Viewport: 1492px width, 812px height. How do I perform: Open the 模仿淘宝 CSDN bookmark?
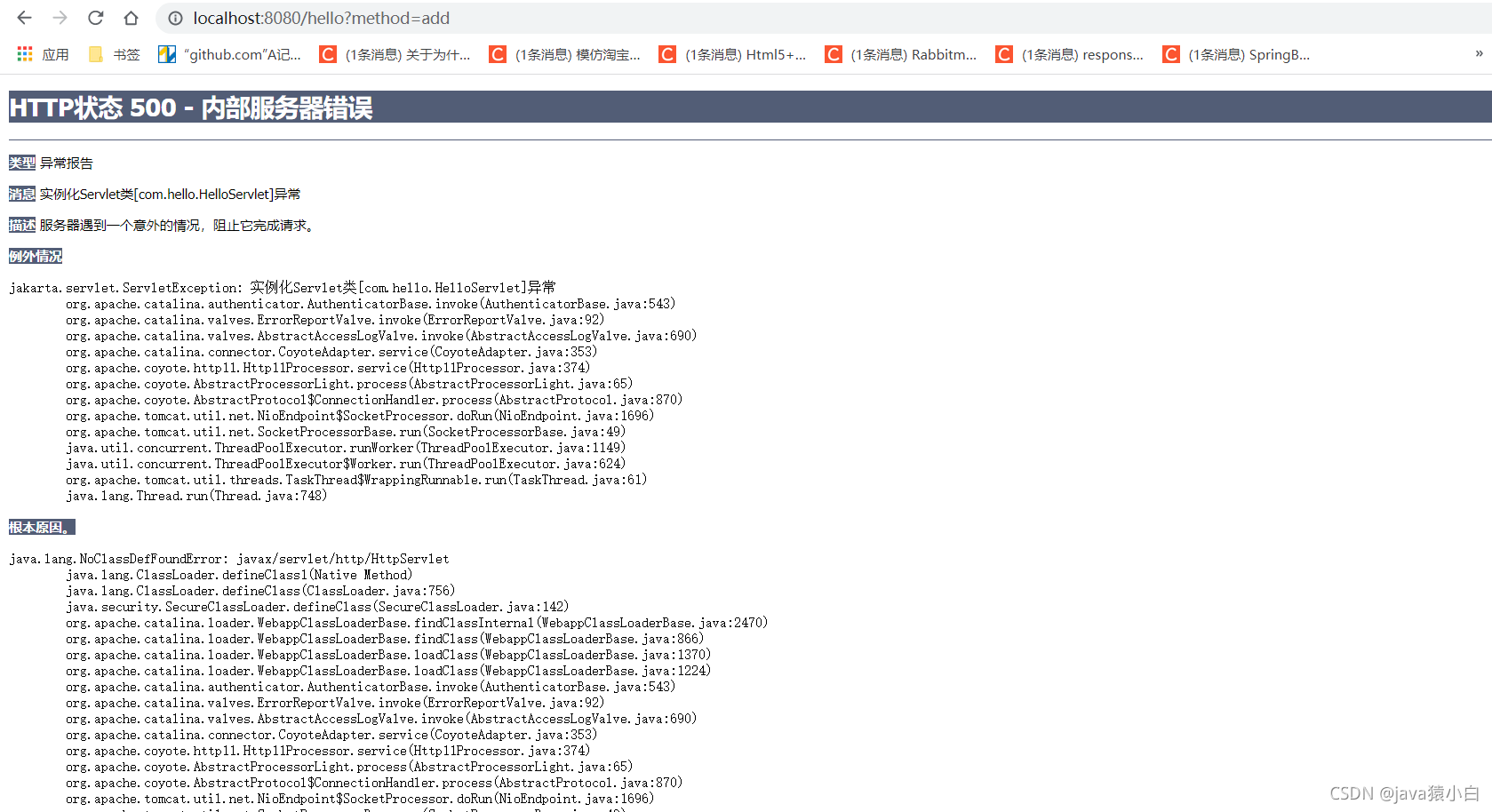pos(565,54)
